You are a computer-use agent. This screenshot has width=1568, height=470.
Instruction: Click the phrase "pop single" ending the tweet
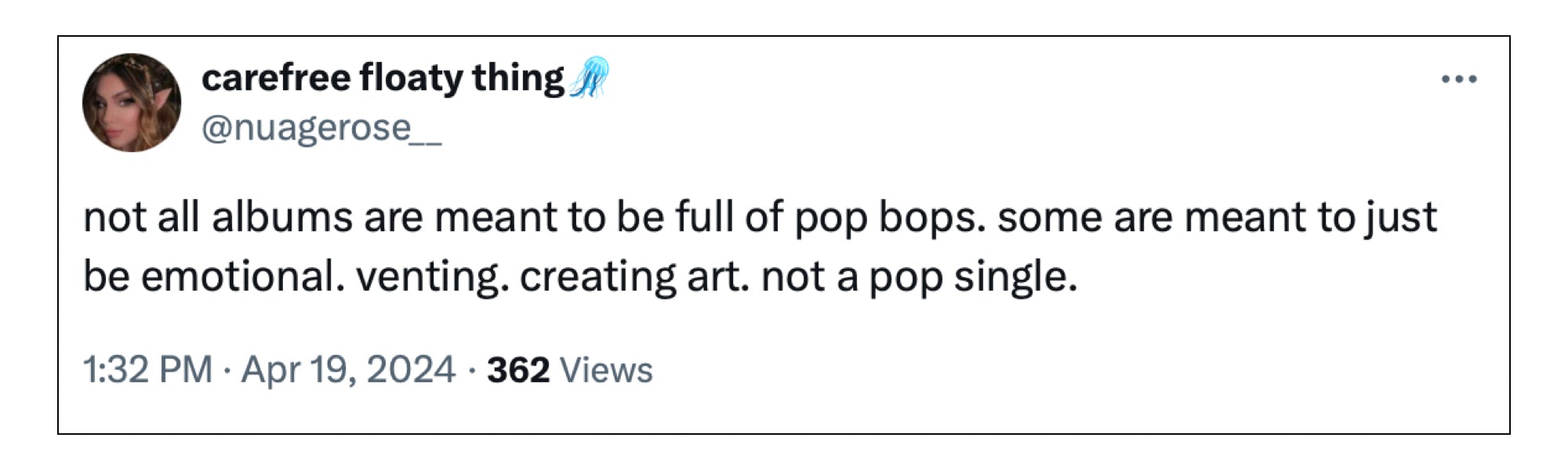[x=972, y=277]
